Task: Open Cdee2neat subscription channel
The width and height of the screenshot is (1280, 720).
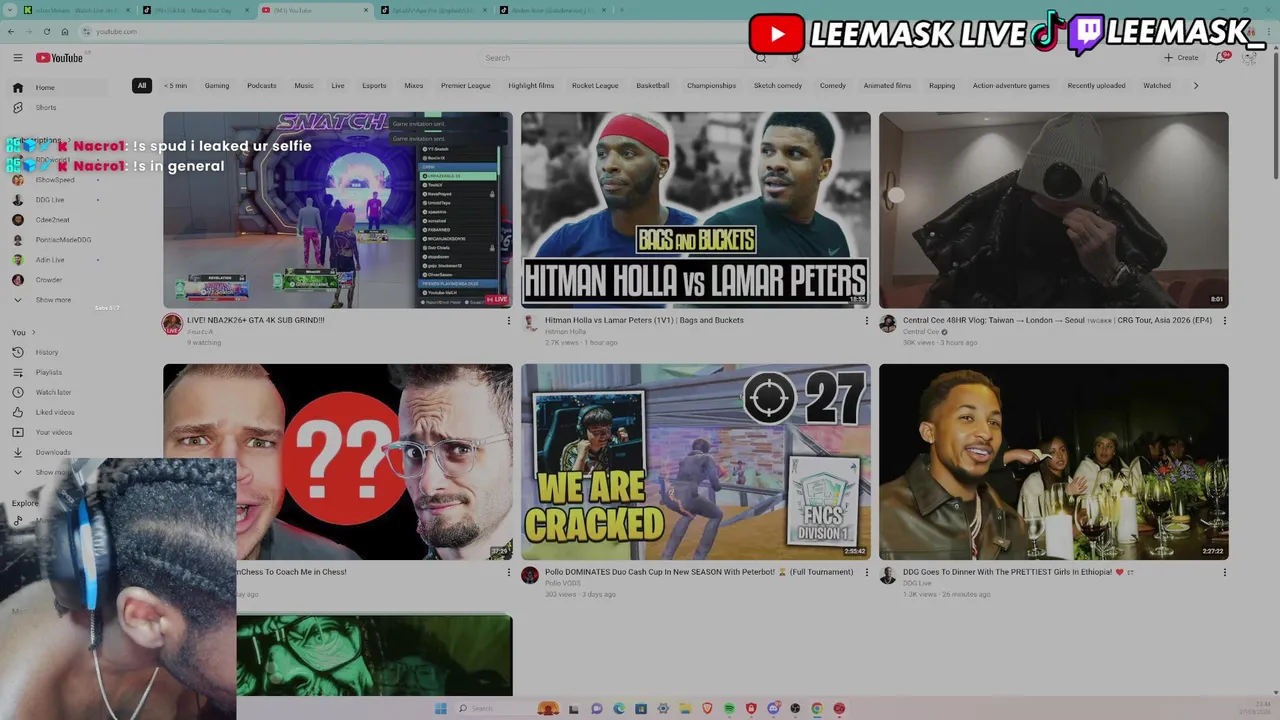Action: pos(58,220)
